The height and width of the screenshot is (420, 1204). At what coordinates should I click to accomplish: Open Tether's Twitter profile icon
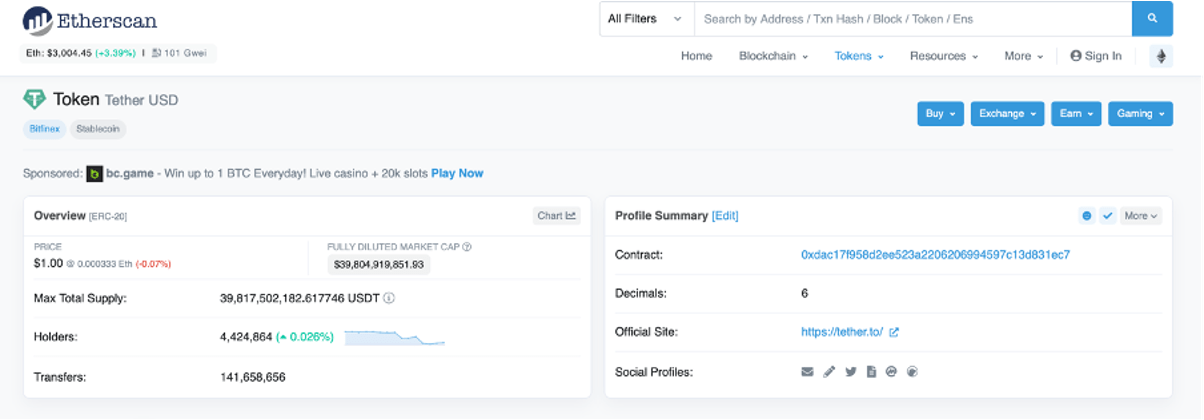tap(851, 372)
